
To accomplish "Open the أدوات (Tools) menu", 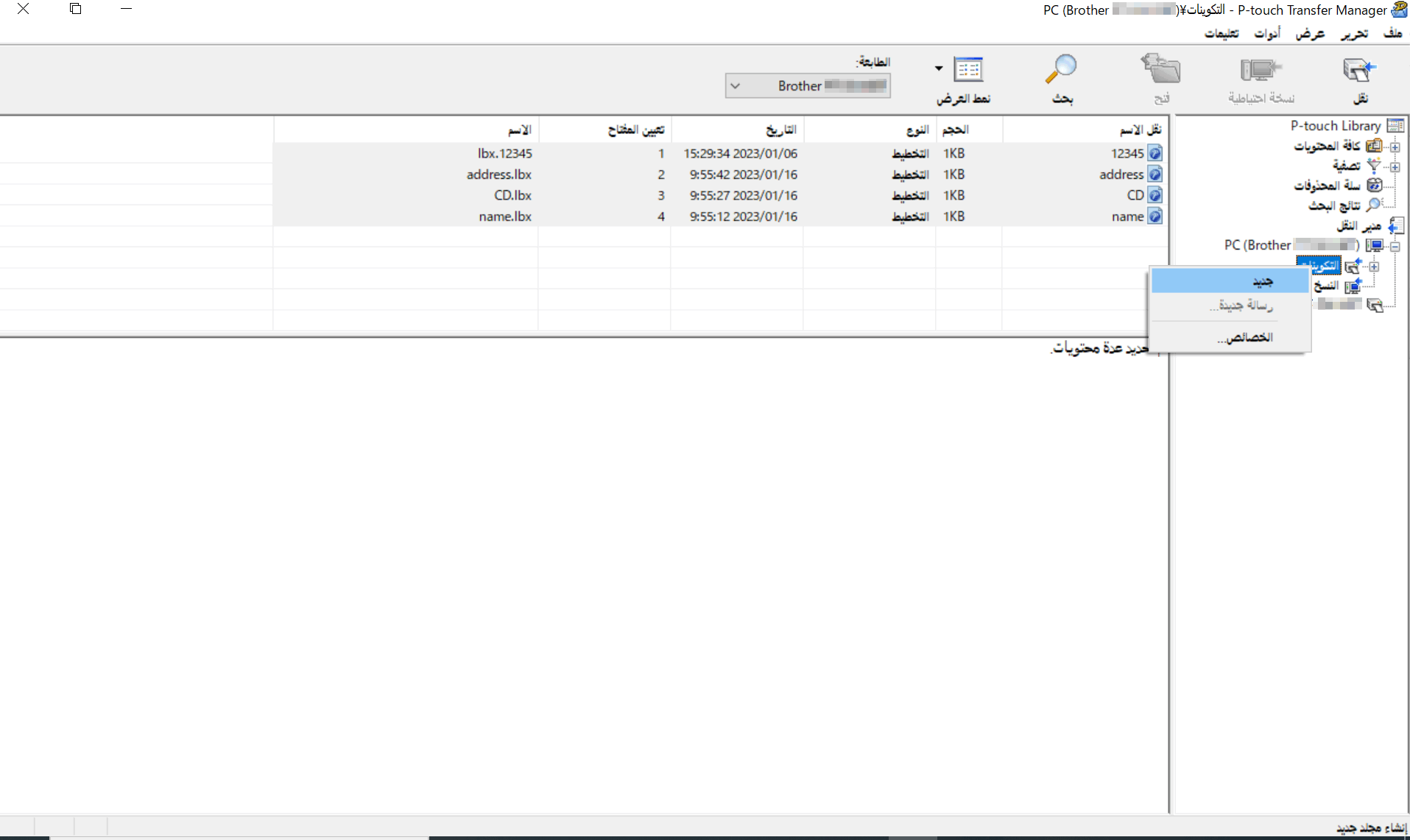I will (x=1267, y=33).
